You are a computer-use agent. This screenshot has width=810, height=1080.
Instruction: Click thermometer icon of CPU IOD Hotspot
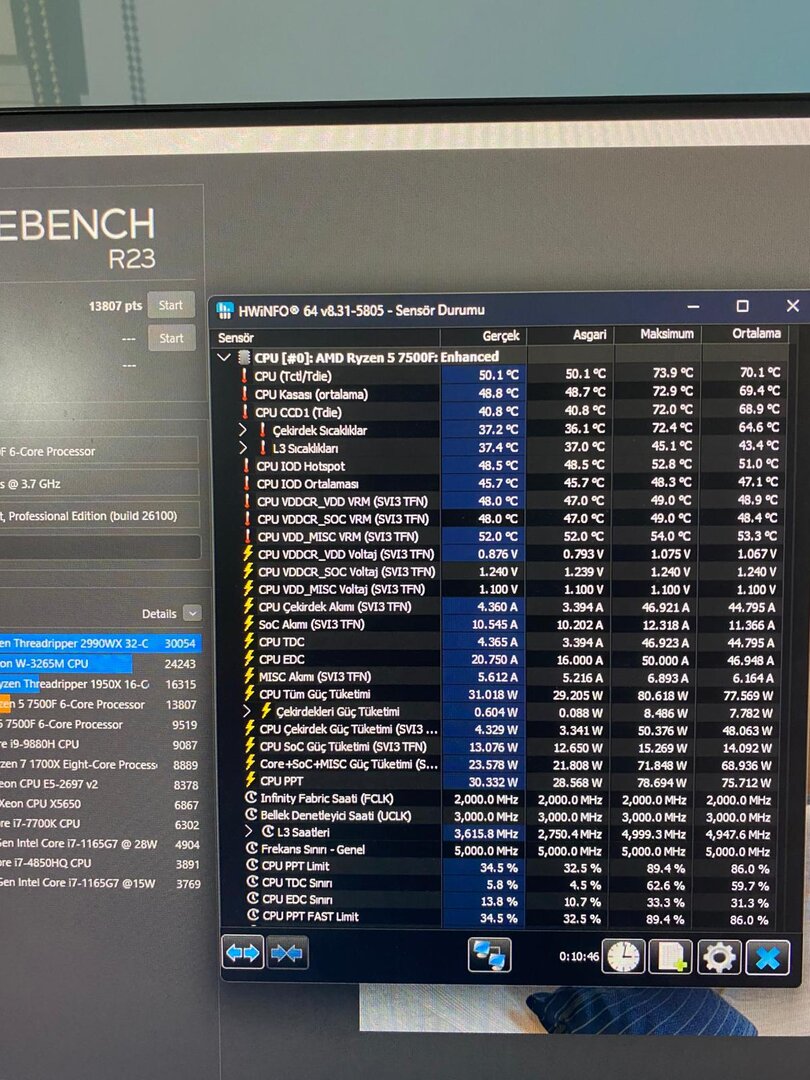point(247,466)
